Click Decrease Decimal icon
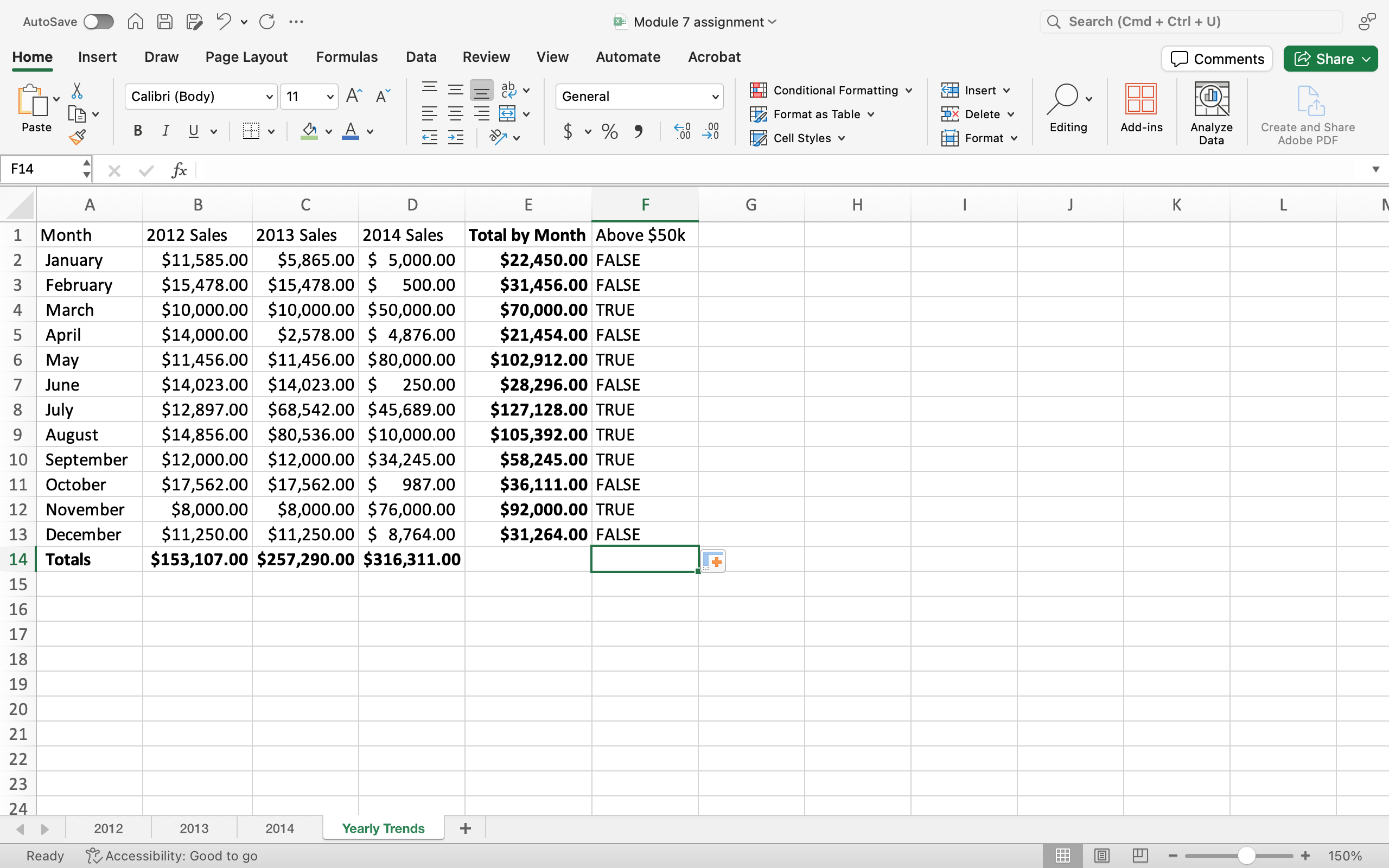Image resolution: width=1389 pixels, height=868 pixels. point(711,131)
